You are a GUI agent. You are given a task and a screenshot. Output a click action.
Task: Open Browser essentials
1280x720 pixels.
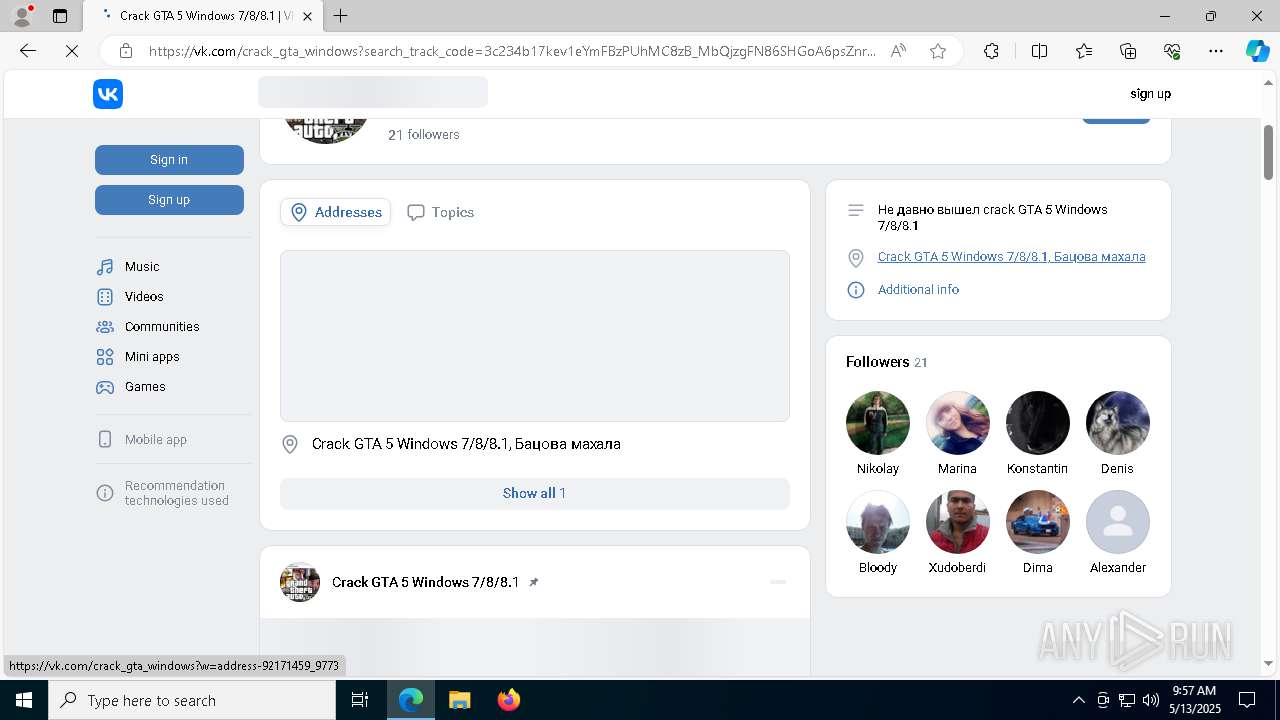pos(1172,51)
